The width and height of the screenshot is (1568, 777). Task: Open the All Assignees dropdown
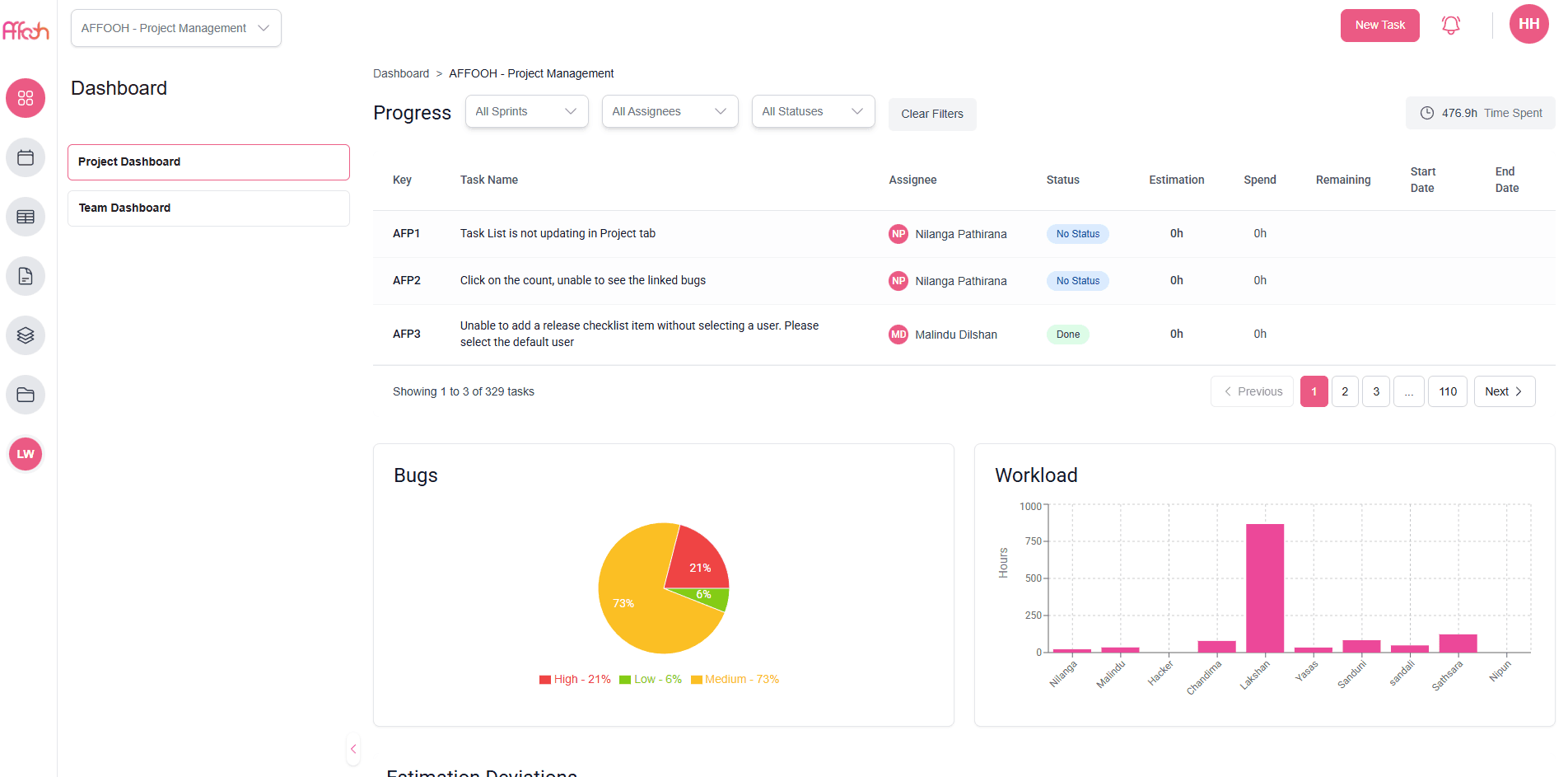670,110
